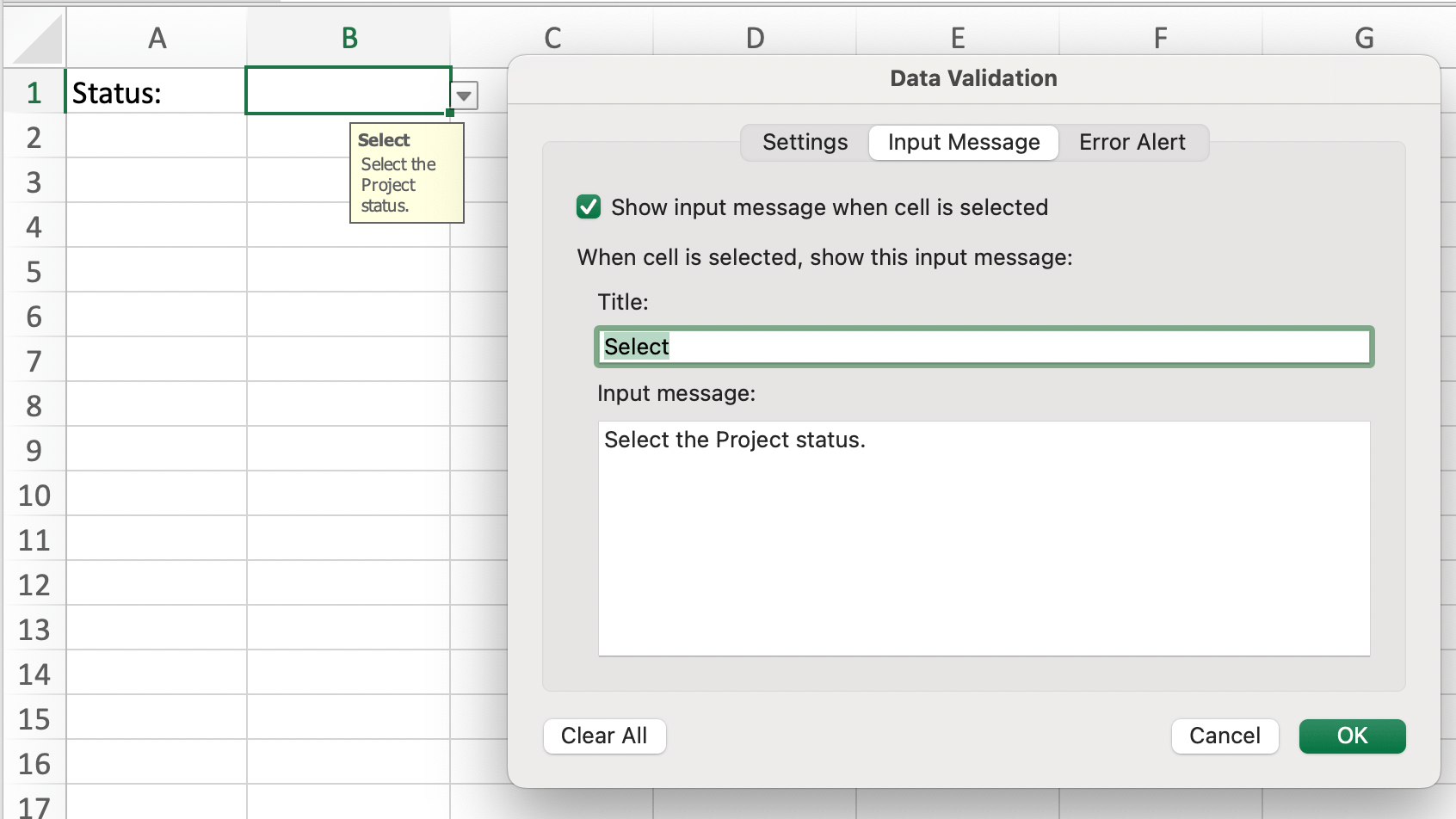Open the Error Alert tab
This screenshot has width=1456, height=819.
(1132, 142)
